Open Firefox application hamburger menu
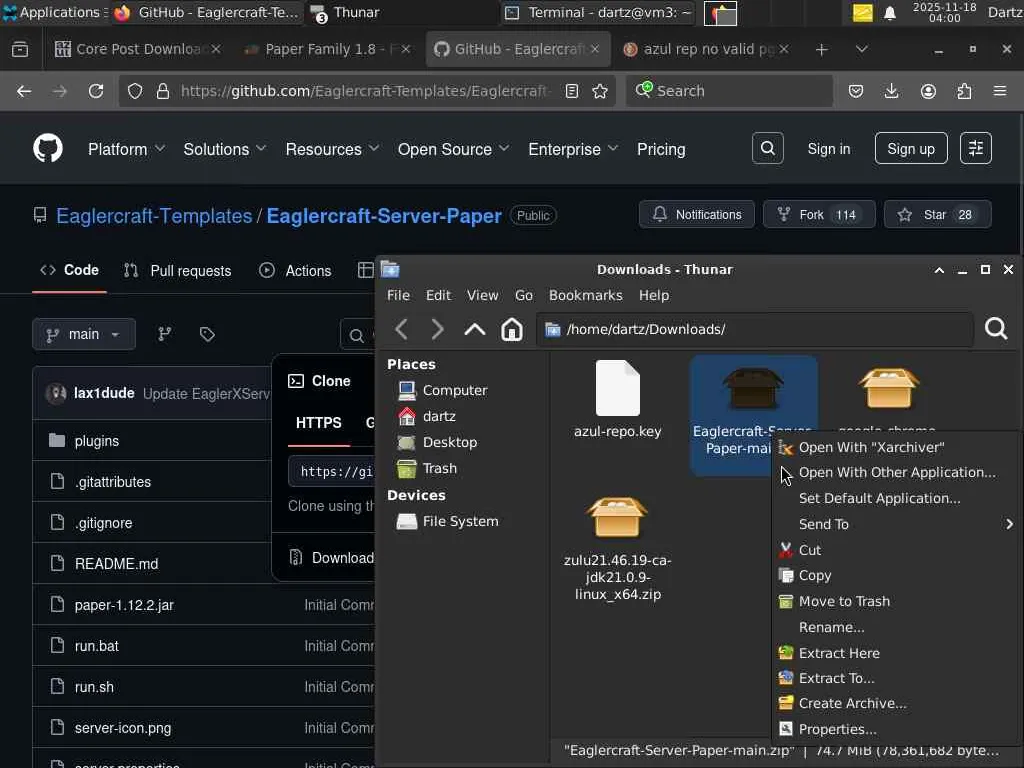1024x768 pixels. click(x=1000, y=91)
